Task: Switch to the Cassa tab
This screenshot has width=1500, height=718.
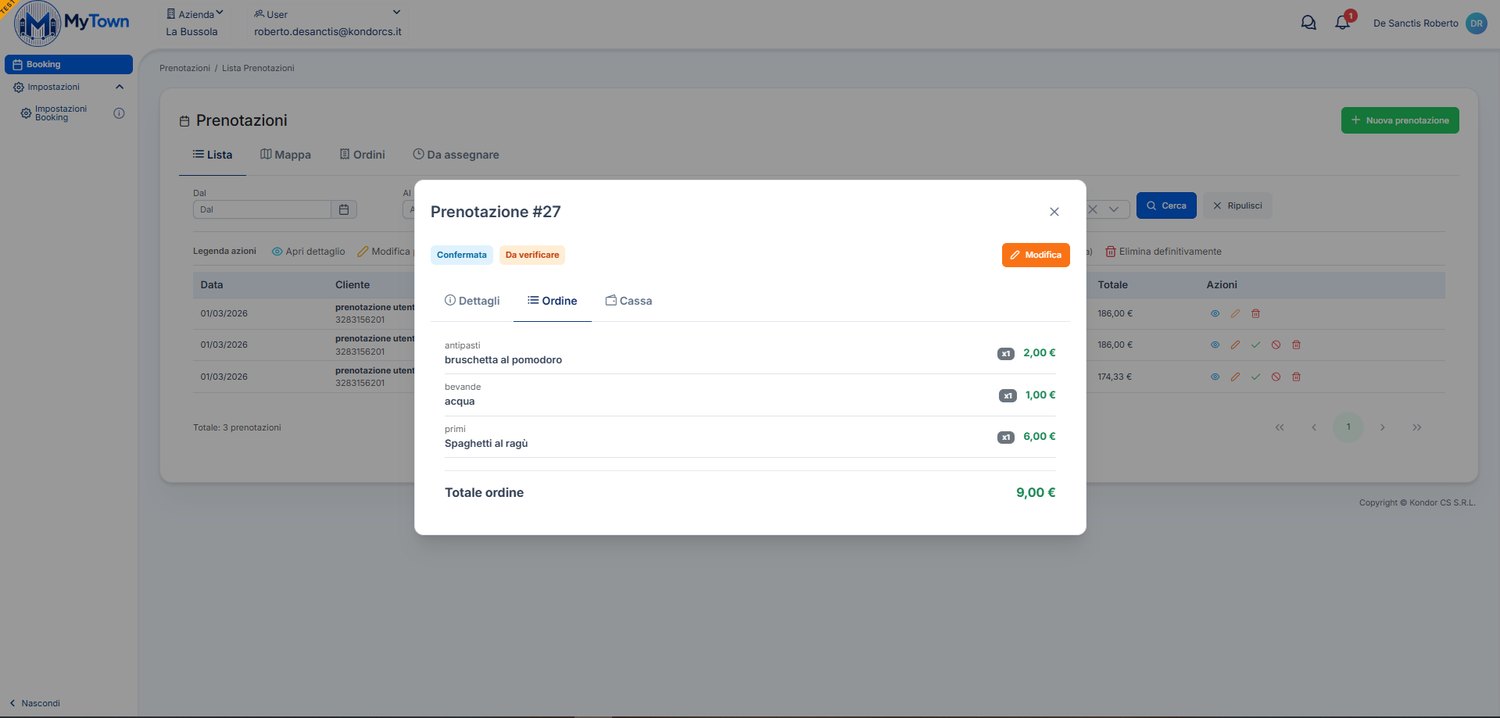Action: tap(628, 300)
